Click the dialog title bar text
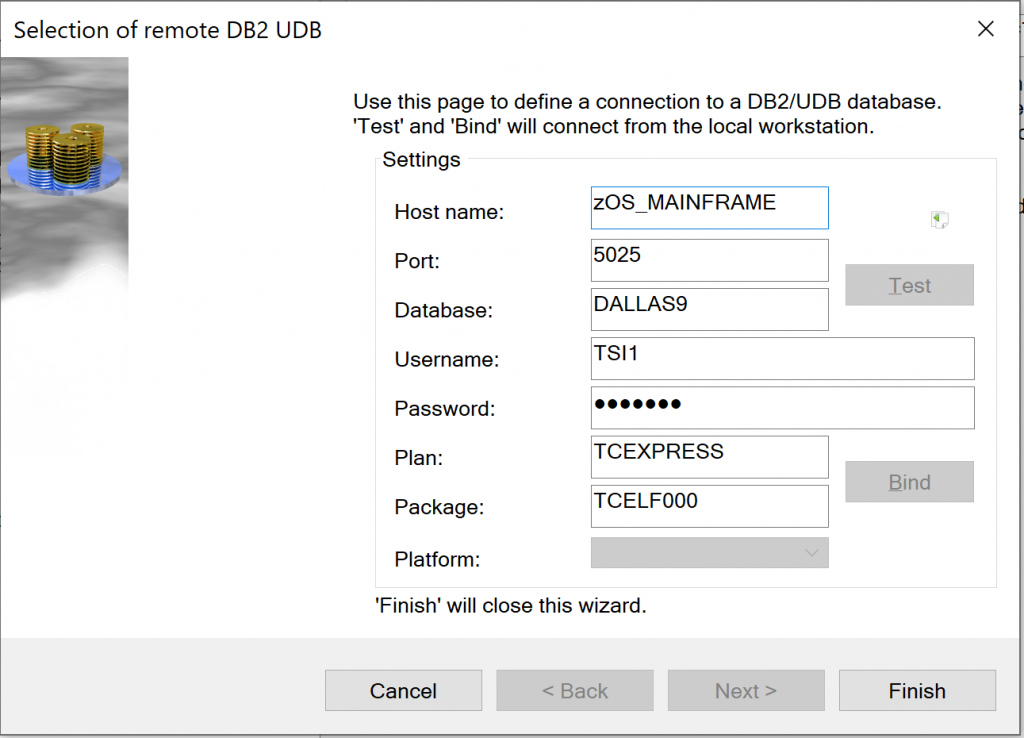Image resolution: width=1024 pixels, height=738 pixels. point(166,29)
